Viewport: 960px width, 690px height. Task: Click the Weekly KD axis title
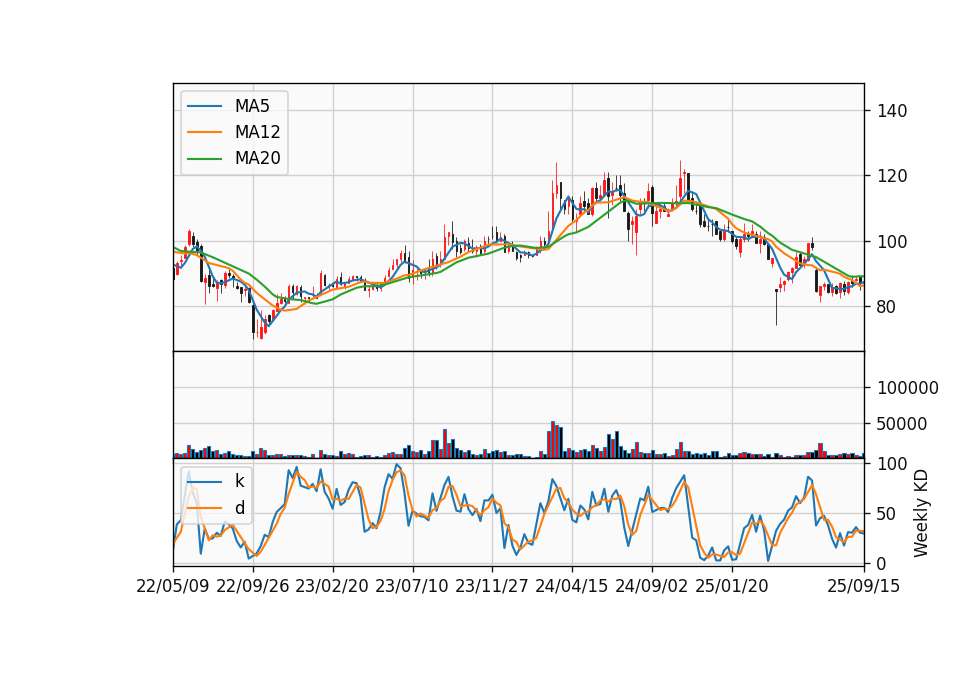tap(920, 514)
